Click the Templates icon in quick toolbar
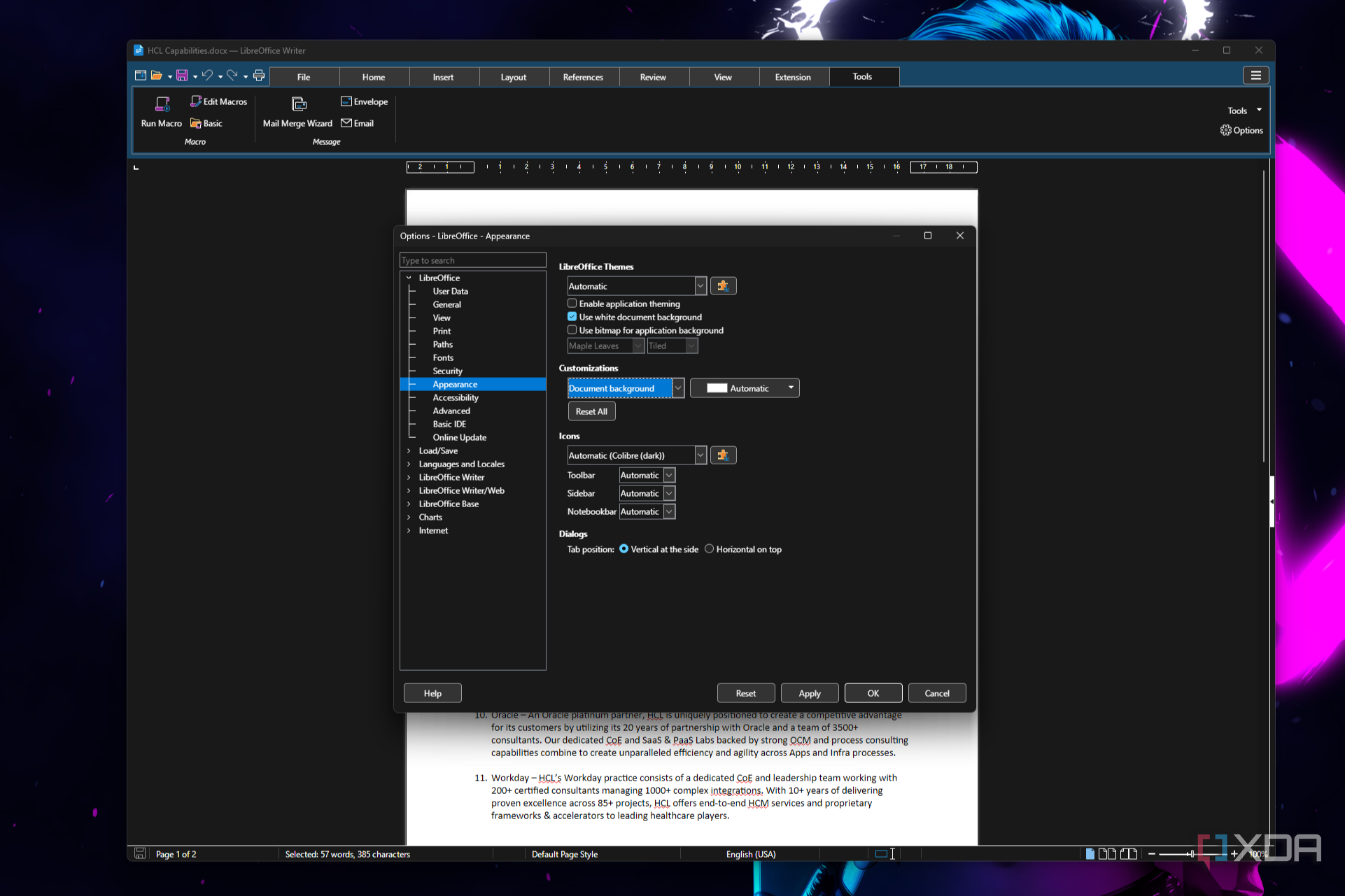Image resolution: width=1345 pixels, height=896 pixels. tap(140, 76)
